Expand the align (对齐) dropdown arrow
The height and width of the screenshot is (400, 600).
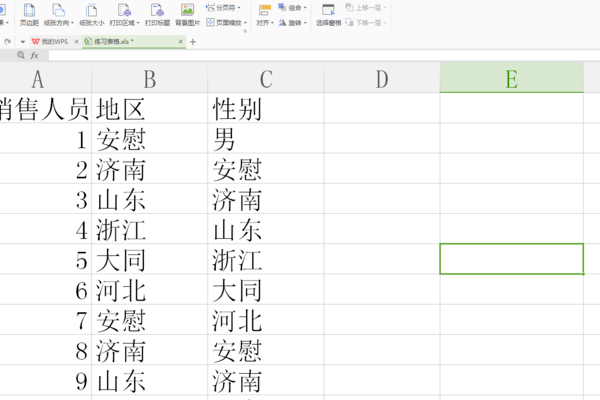(x=272, y=23)
